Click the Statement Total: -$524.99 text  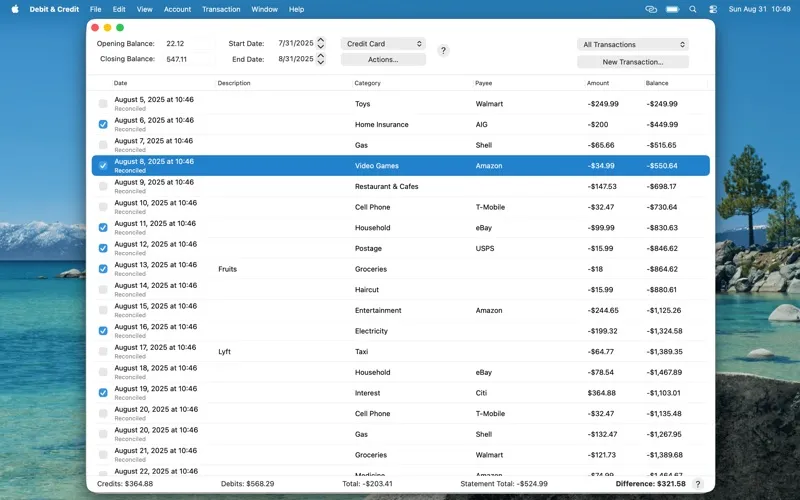[504, 484]
